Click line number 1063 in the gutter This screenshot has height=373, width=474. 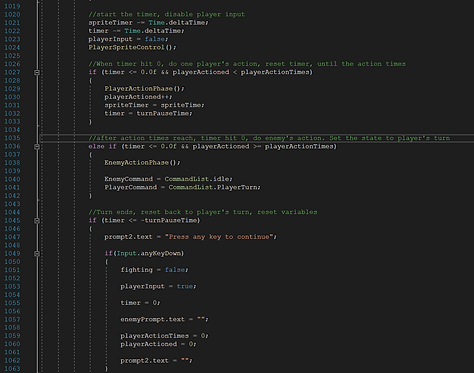12,369
